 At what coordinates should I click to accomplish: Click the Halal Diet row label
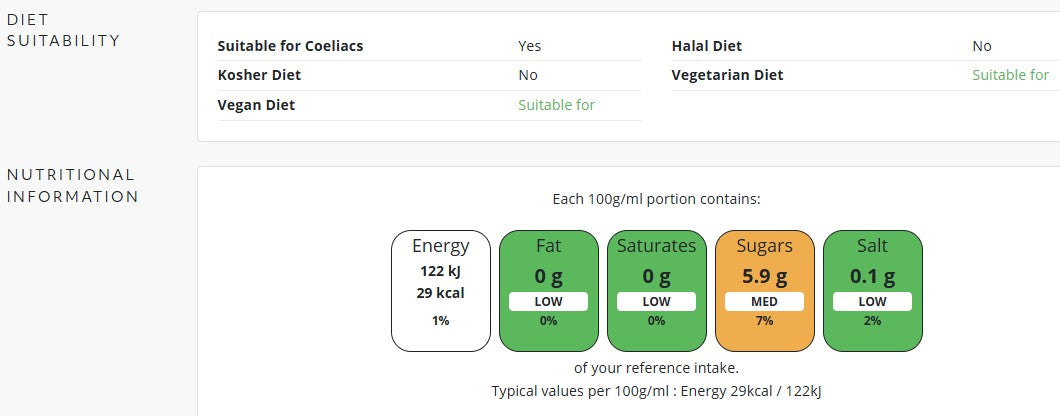point(706,46)
